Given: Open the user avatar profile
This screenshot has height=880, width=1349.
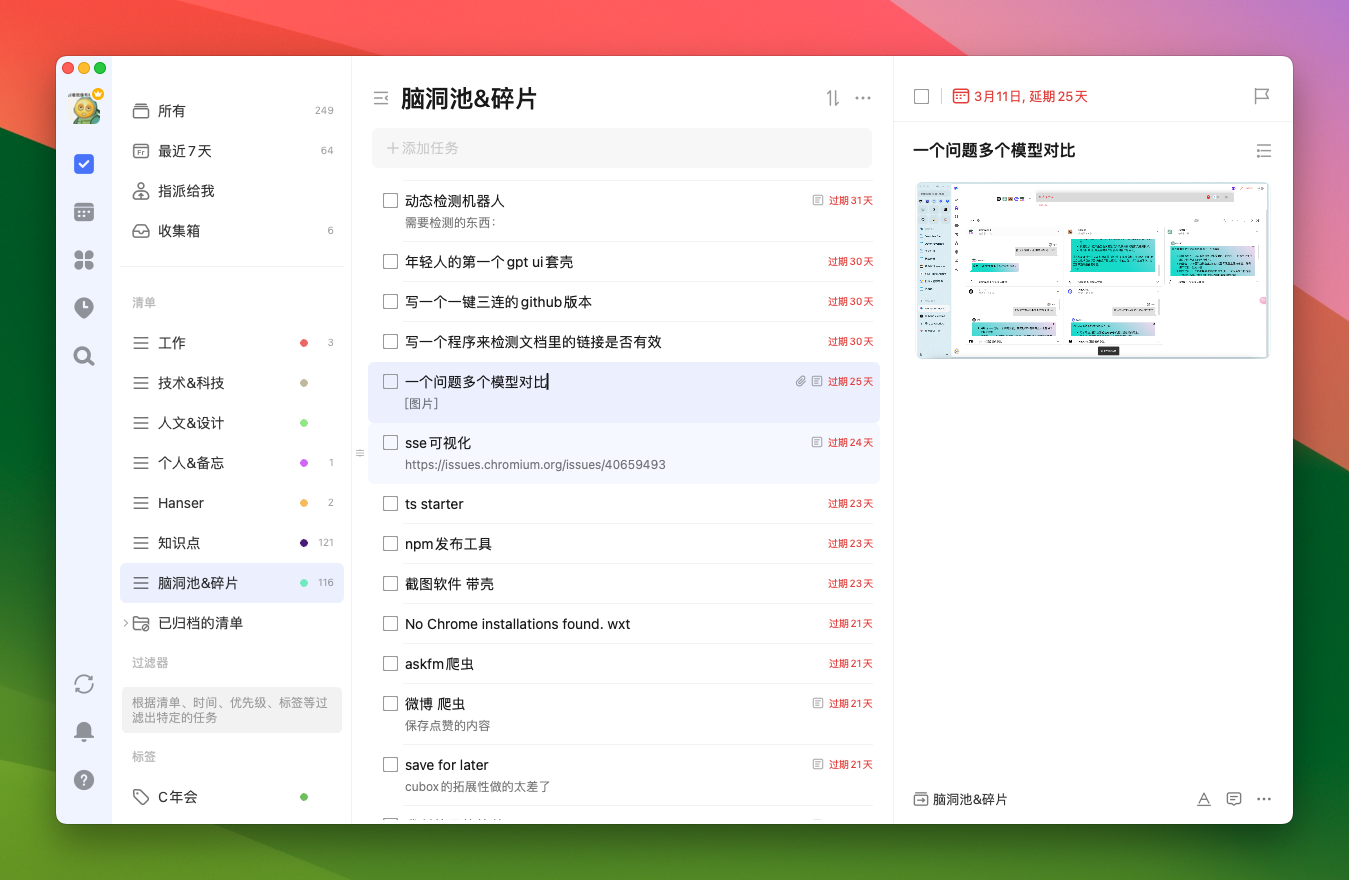Looking at the screenshot, I should [x=85, y=106].
